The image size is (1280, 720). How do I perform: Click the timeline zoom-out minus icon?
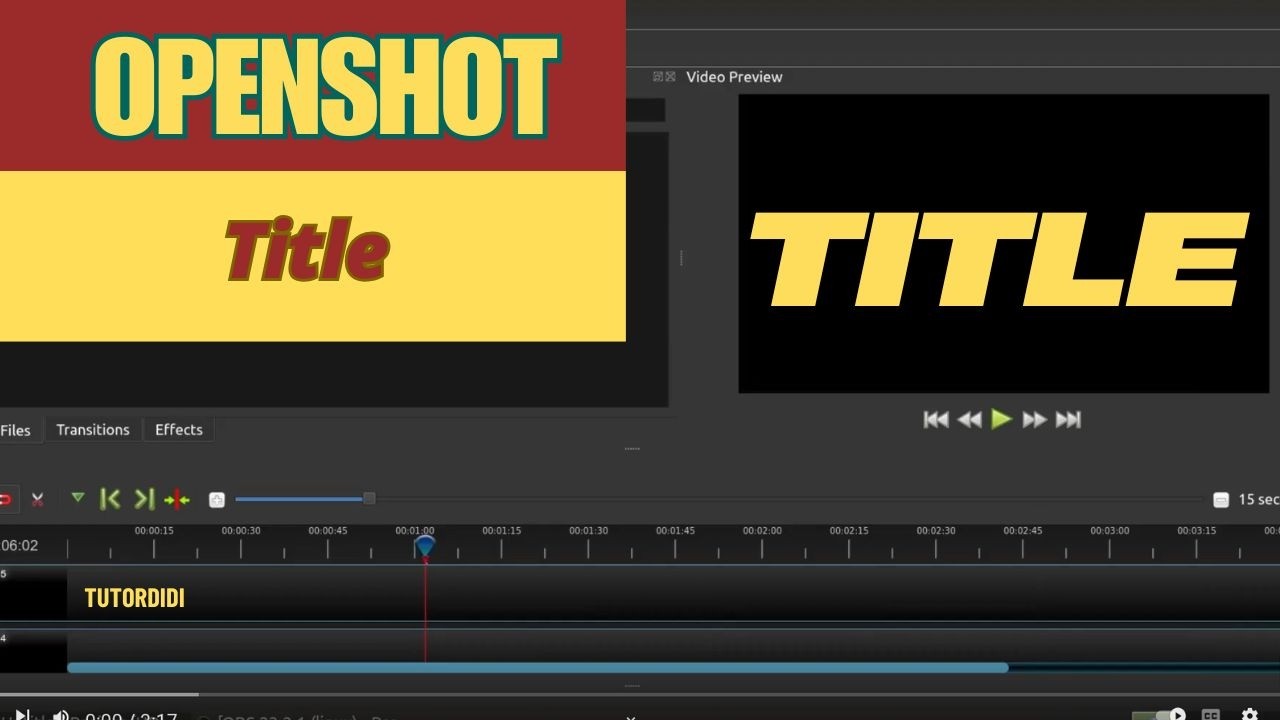[x=1220, y=499]
